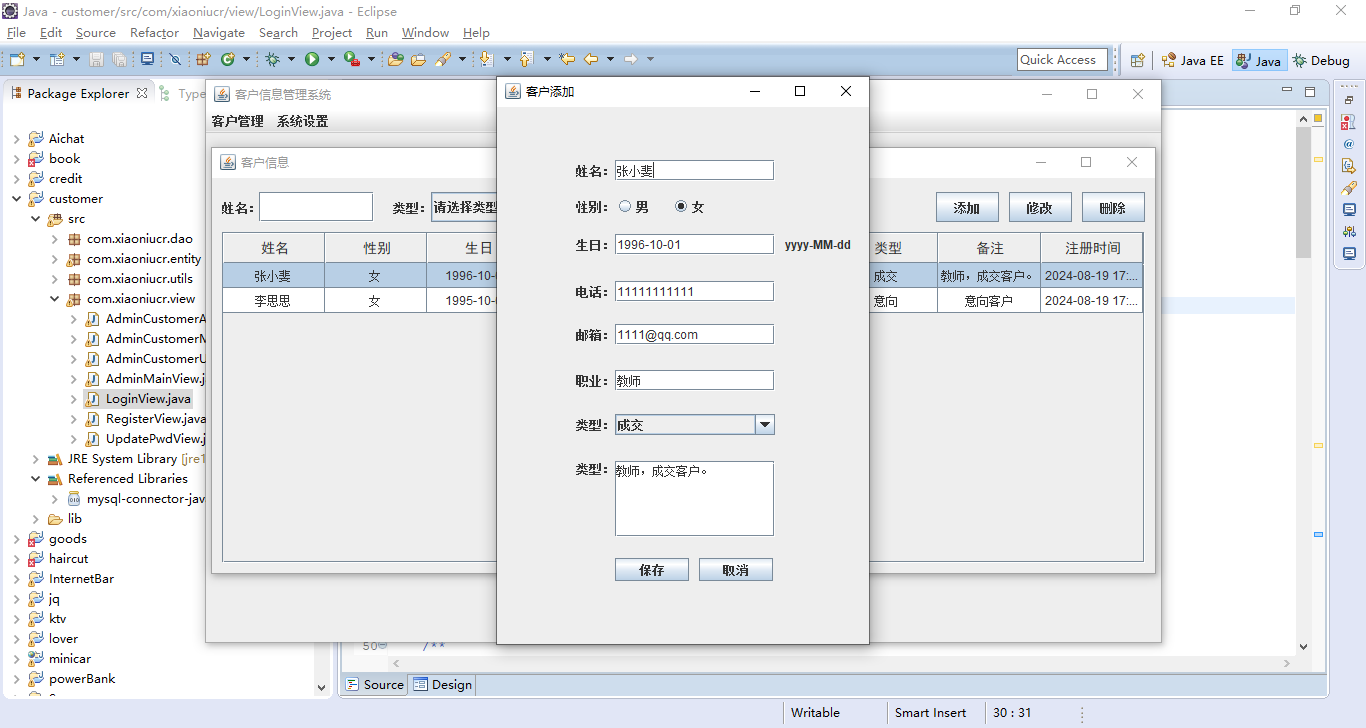Toggle the Skip All Breakpoints icon
Viewport: 1366px width, 728px height.
[x=175, y=60]
